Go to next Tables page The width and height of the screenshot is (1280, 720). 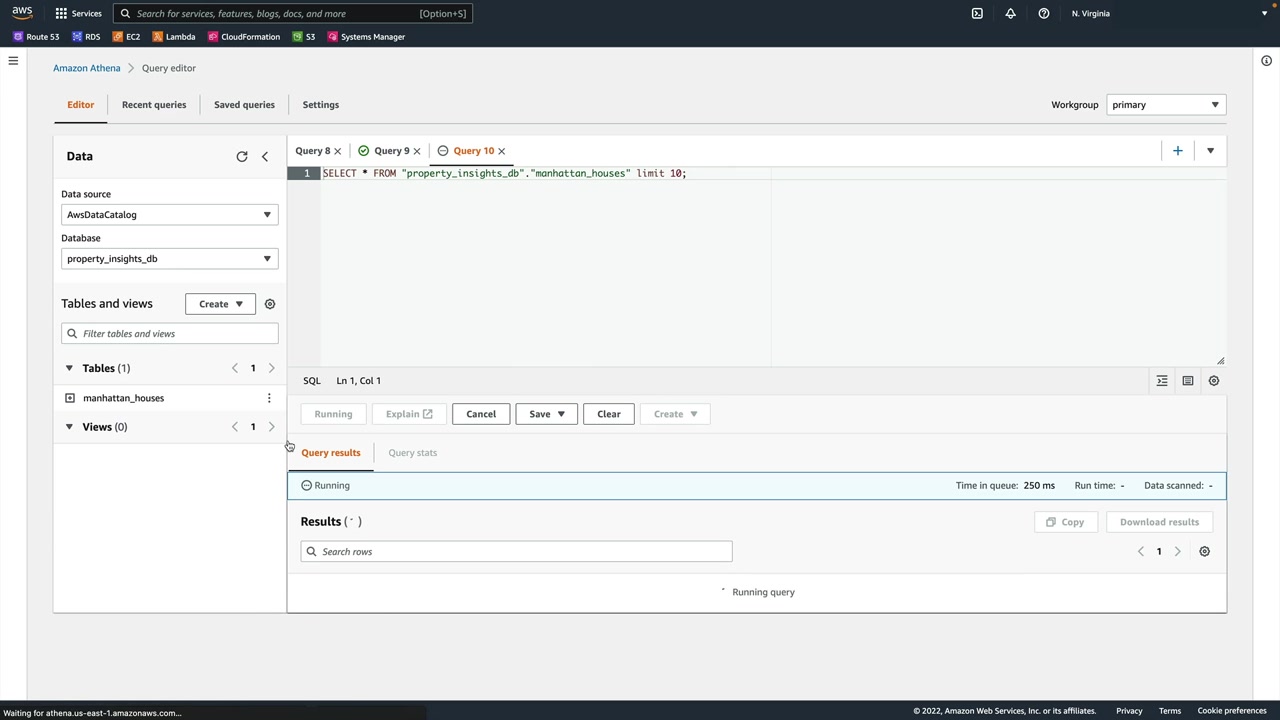coord(271,368)
